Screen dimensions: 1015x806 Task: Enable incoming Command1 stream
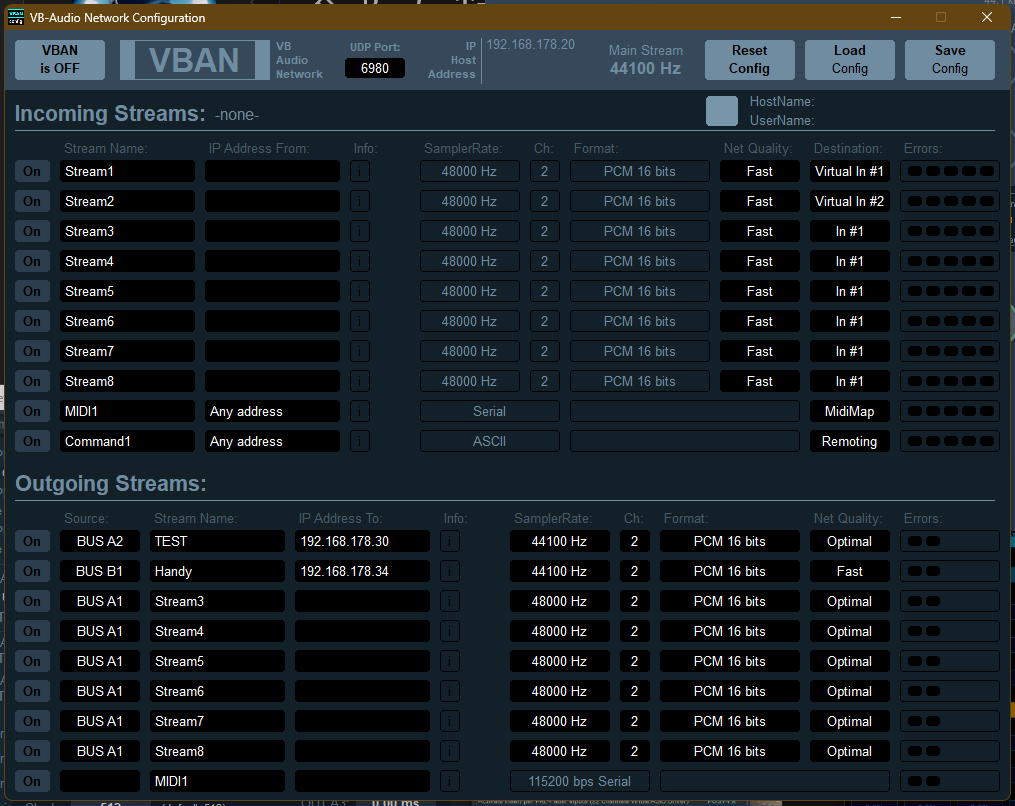click(x=32, y=442)
